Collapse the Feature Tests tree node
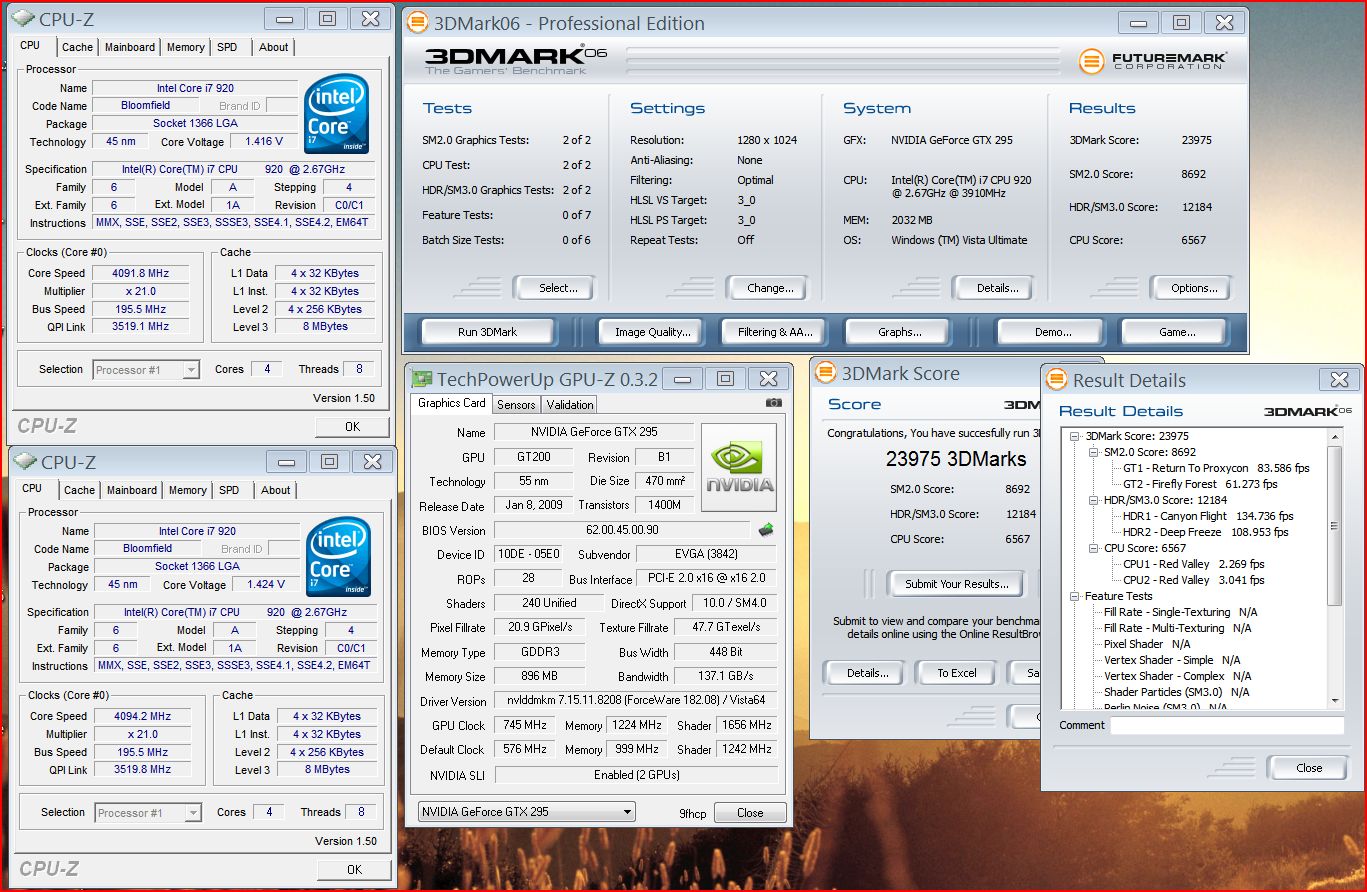1367x892 pixels. point(1075,596)
